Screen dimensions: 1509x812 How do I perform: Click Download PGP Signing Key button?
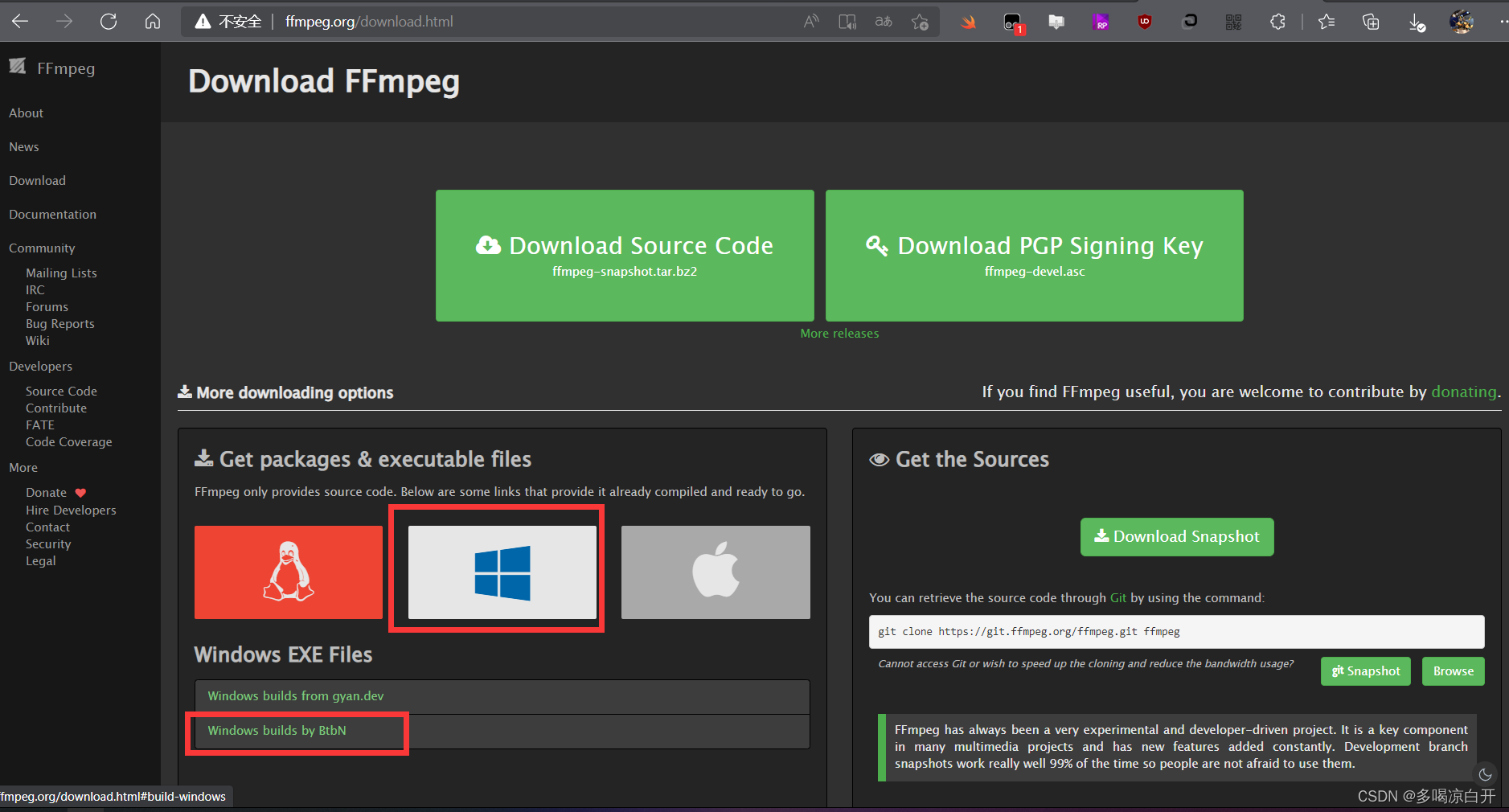[x=1035, y=256]
